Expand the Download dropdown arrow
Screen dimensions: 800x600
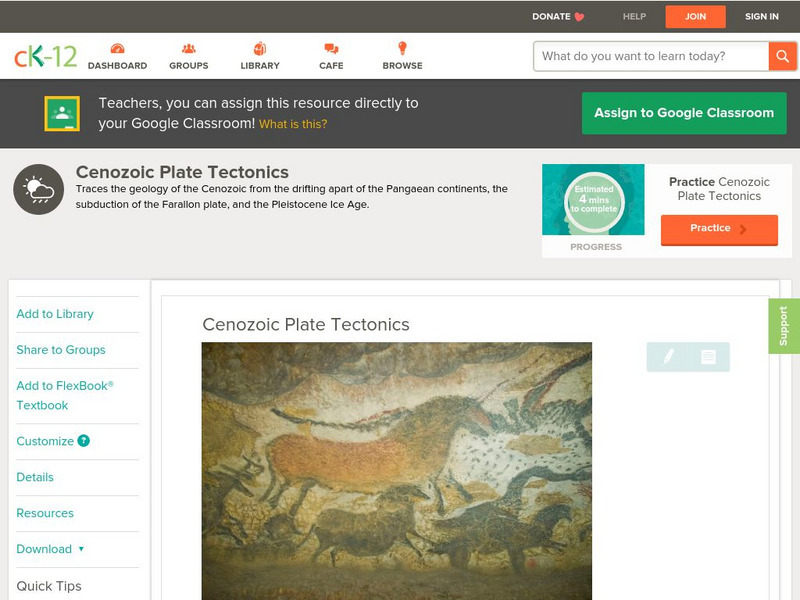click(x=81, y=549)
